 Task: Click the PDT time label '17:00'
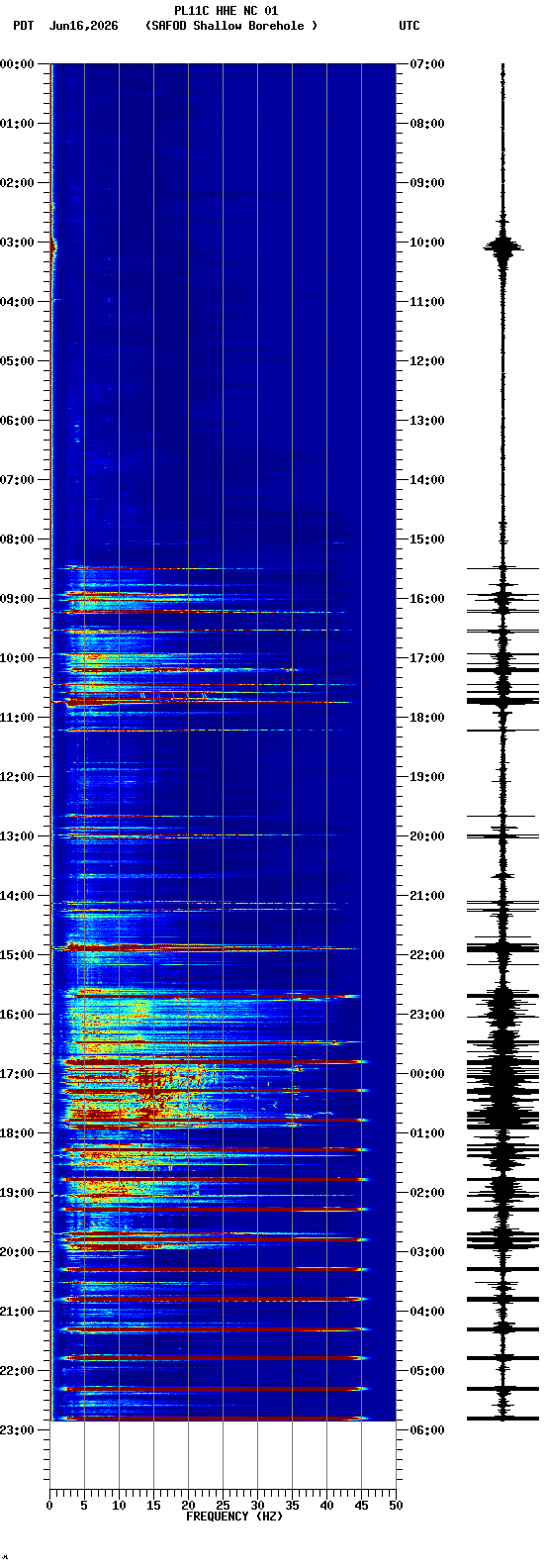click(17, 1074)
